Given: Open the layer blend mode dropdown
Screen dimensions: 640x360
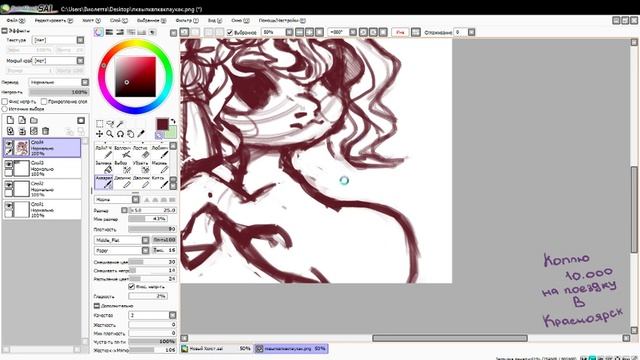Looking at the screenshot, I should click(x=85, y=82).
